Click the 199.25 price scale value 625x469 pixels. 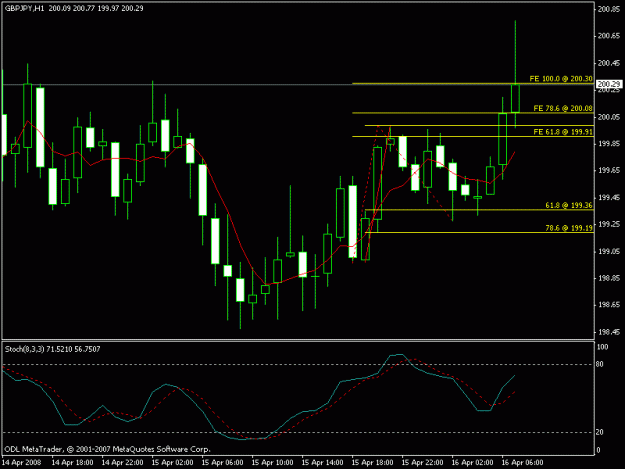point(609,224)
